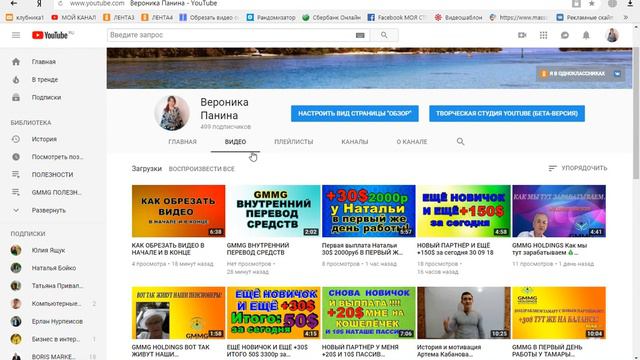Open the account avatar menu

(612, 35)
